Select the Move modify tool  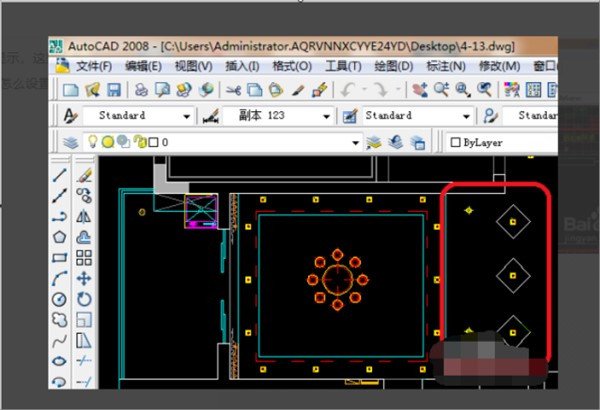coord(84,279)
